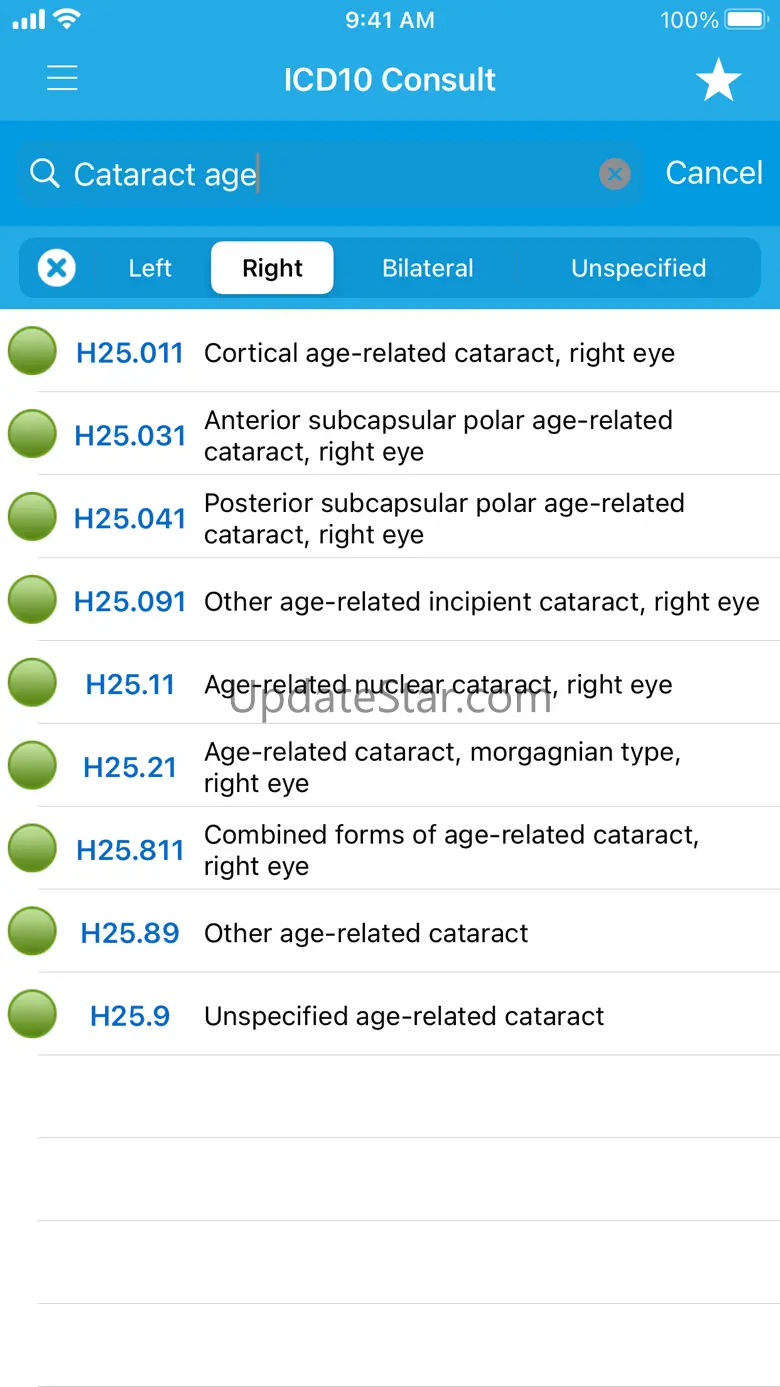Select Age-related nuclear cataract, right eye
Viewport: 780px width, 1387px height.
coord(438,685)
